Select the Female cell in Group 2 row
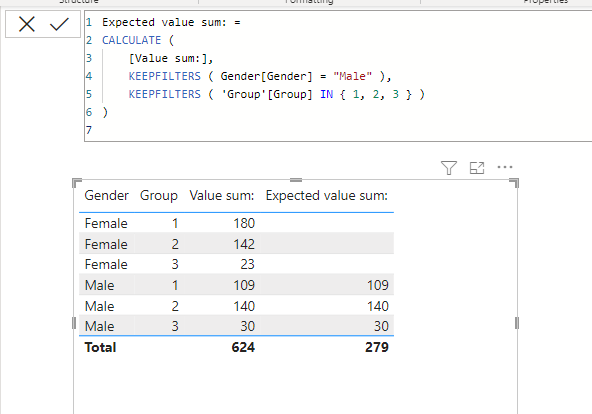Screen dimensions: 592x414 point(106,244)
